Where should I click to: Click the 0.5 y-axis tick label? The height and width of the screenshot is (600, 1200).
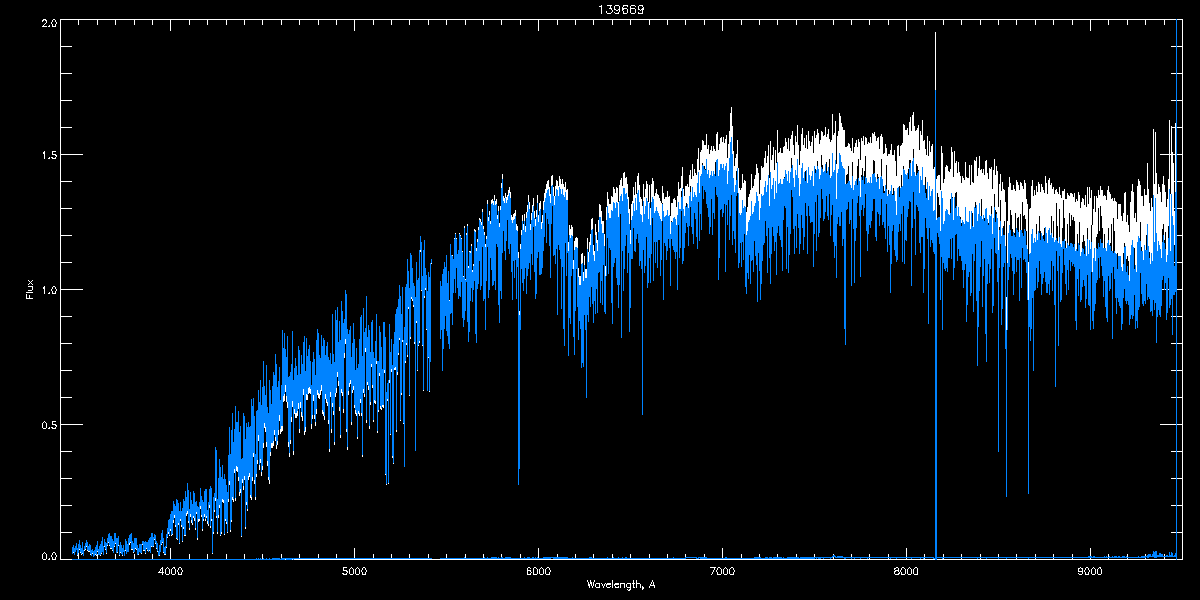tap(49, 424)
